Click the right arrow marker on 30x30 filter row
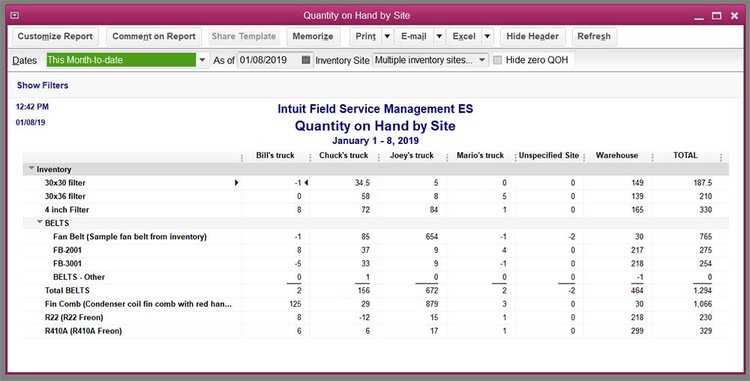 (236, 183)
